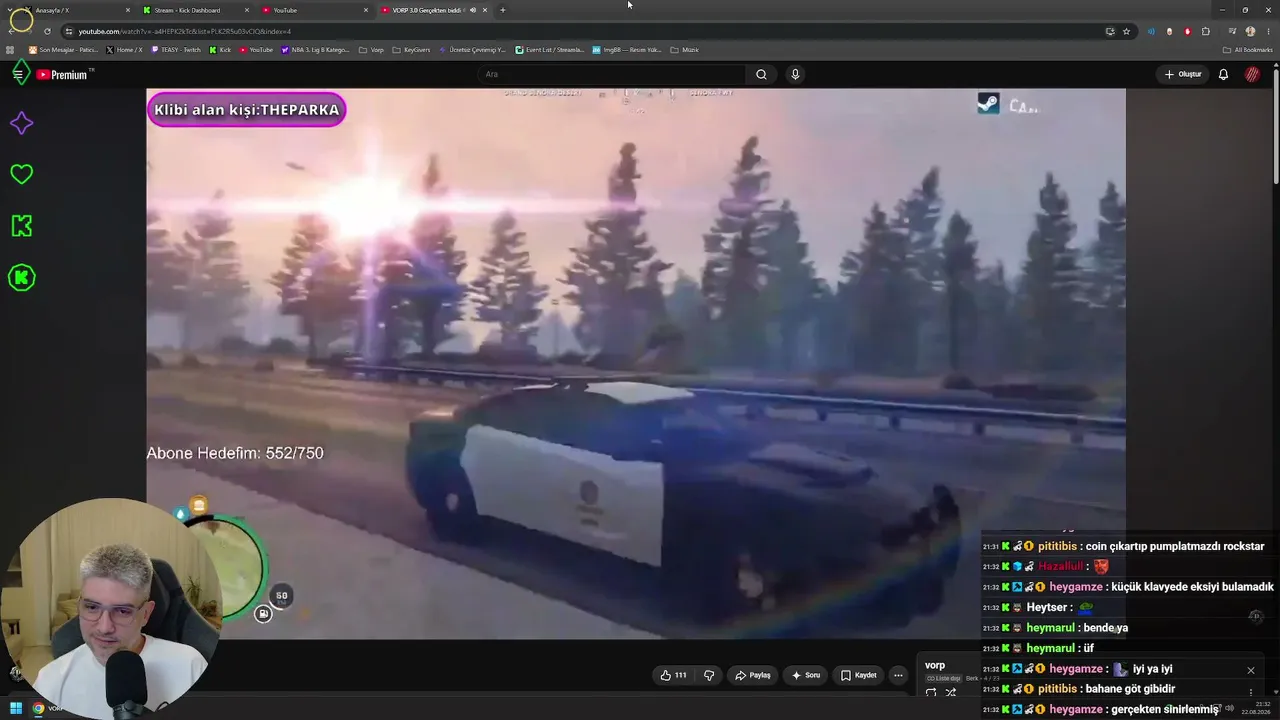Share the video with Paylaş
This screenshot has width=1280, height=720.
tap(753, 675)
